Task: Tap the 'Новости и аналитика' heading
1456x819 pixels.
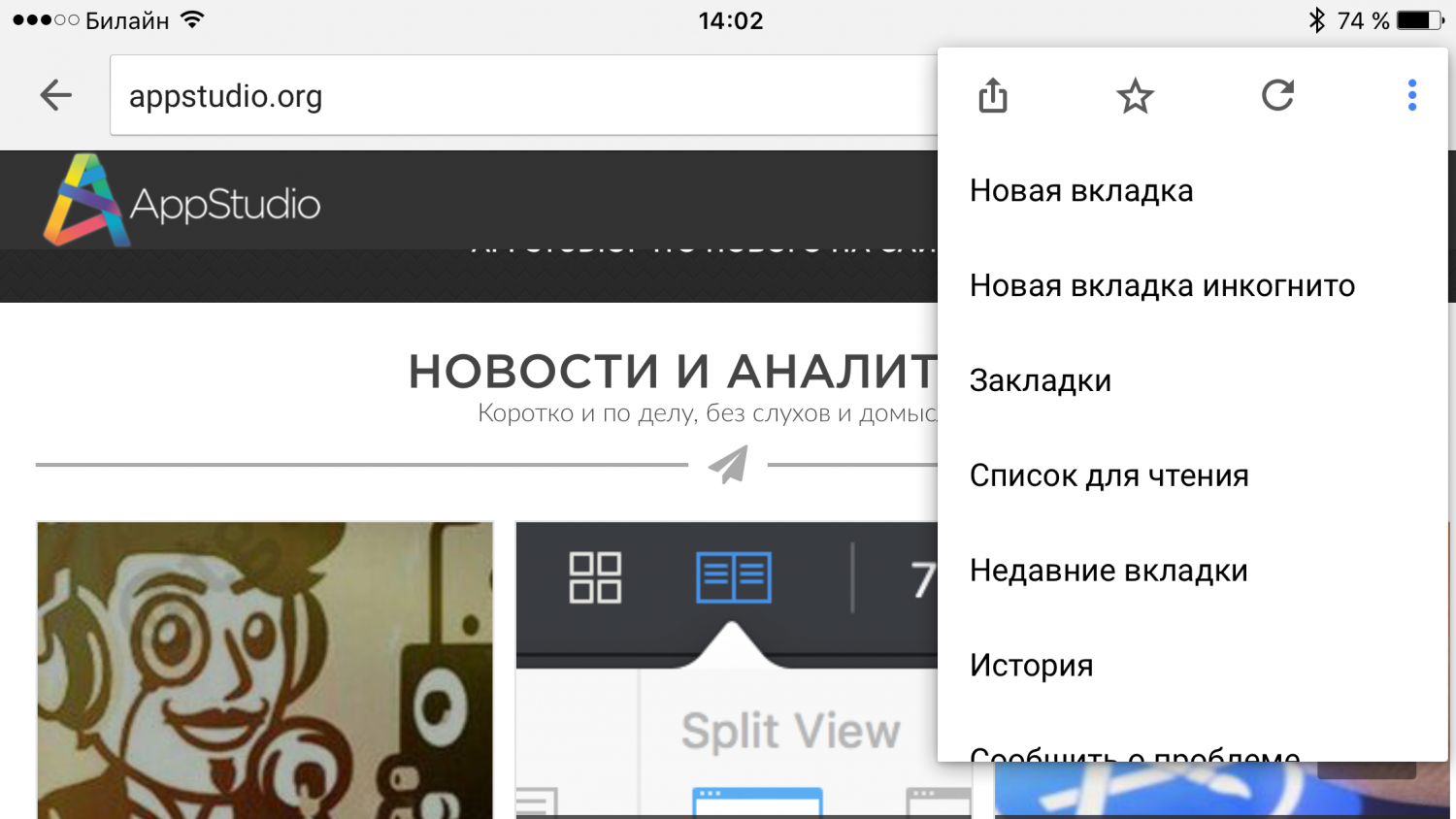Action: coord(672,372)
